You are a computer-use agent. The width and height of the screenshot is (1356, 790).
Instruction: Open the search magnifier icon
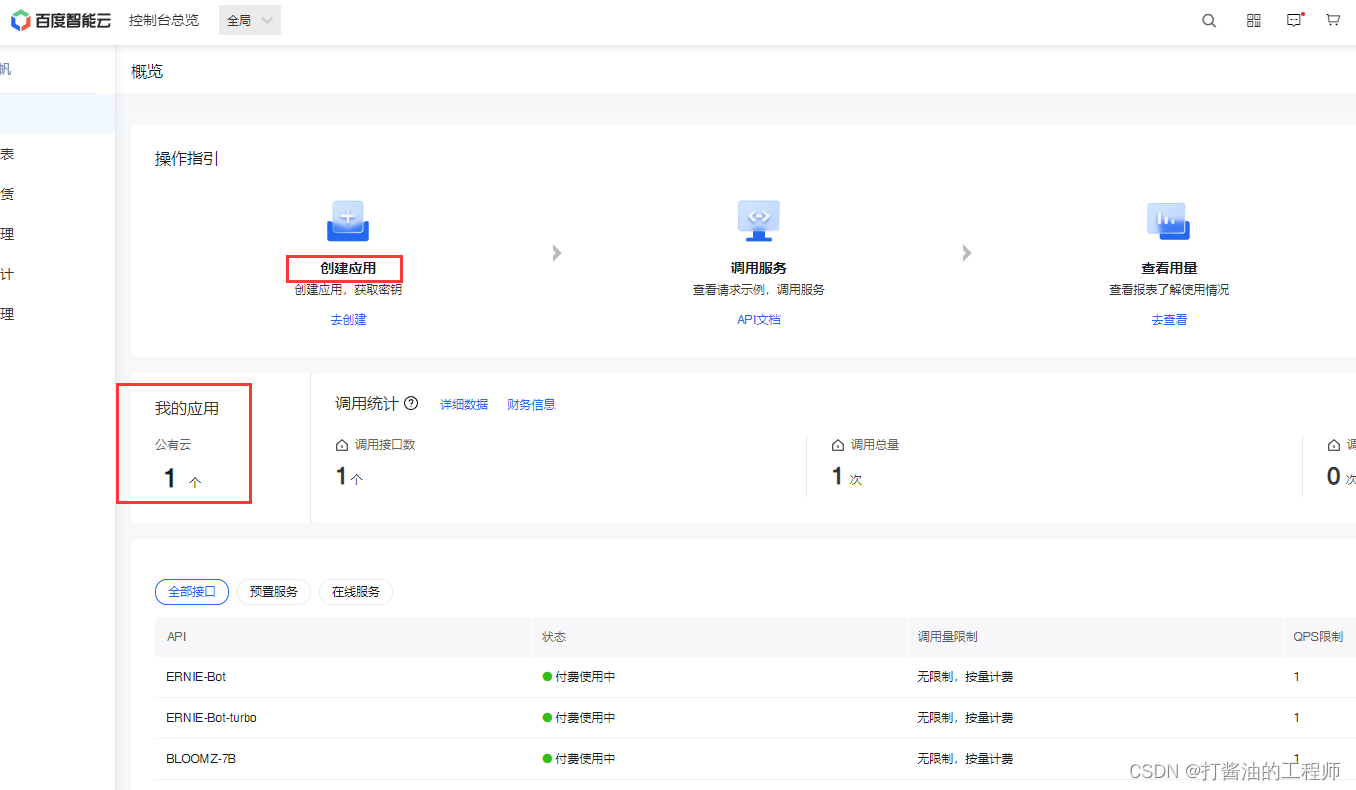1209,20
